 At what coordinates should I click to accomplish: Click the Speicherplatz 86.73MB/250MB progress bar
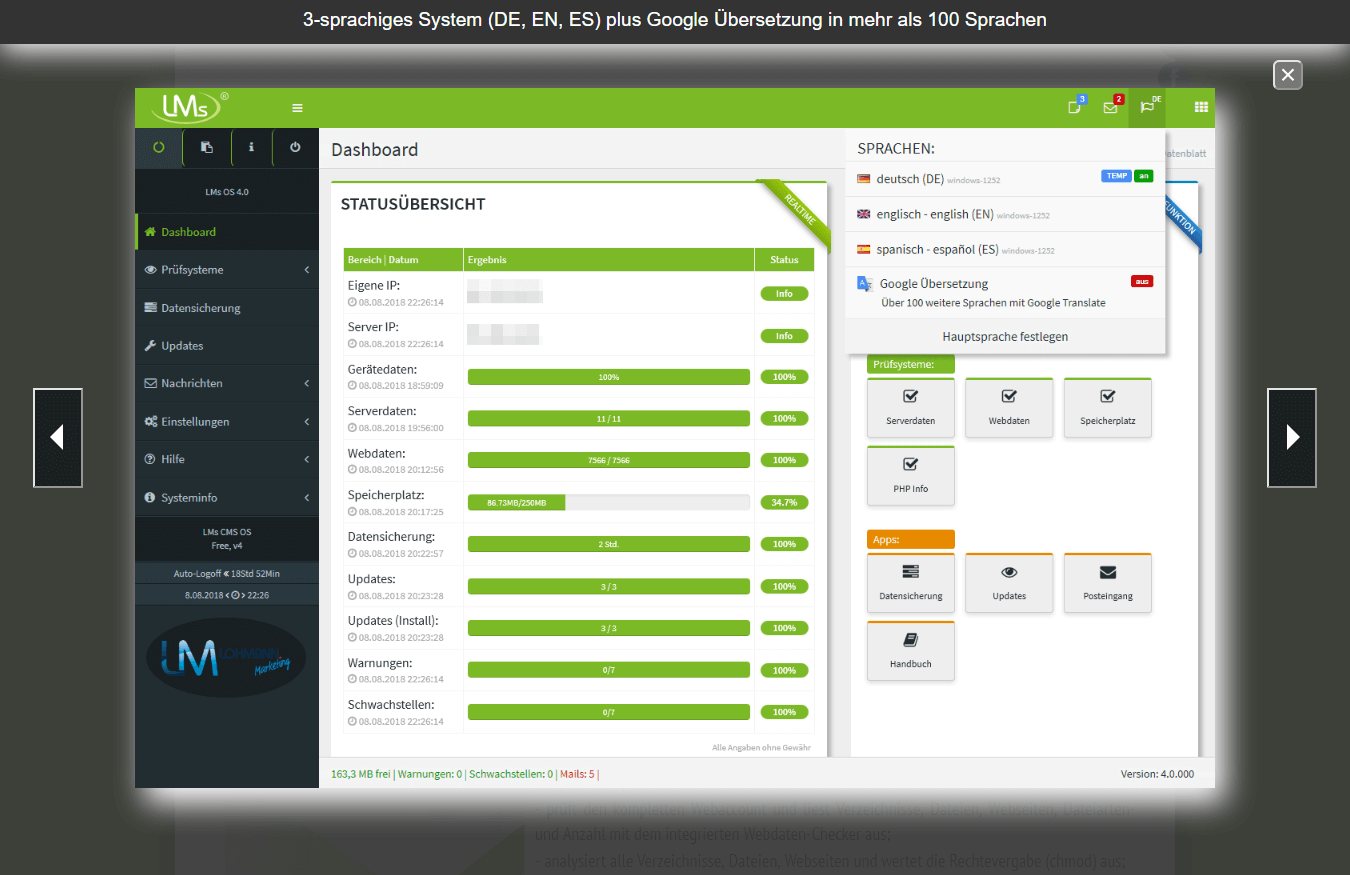[x=609, y=502]
